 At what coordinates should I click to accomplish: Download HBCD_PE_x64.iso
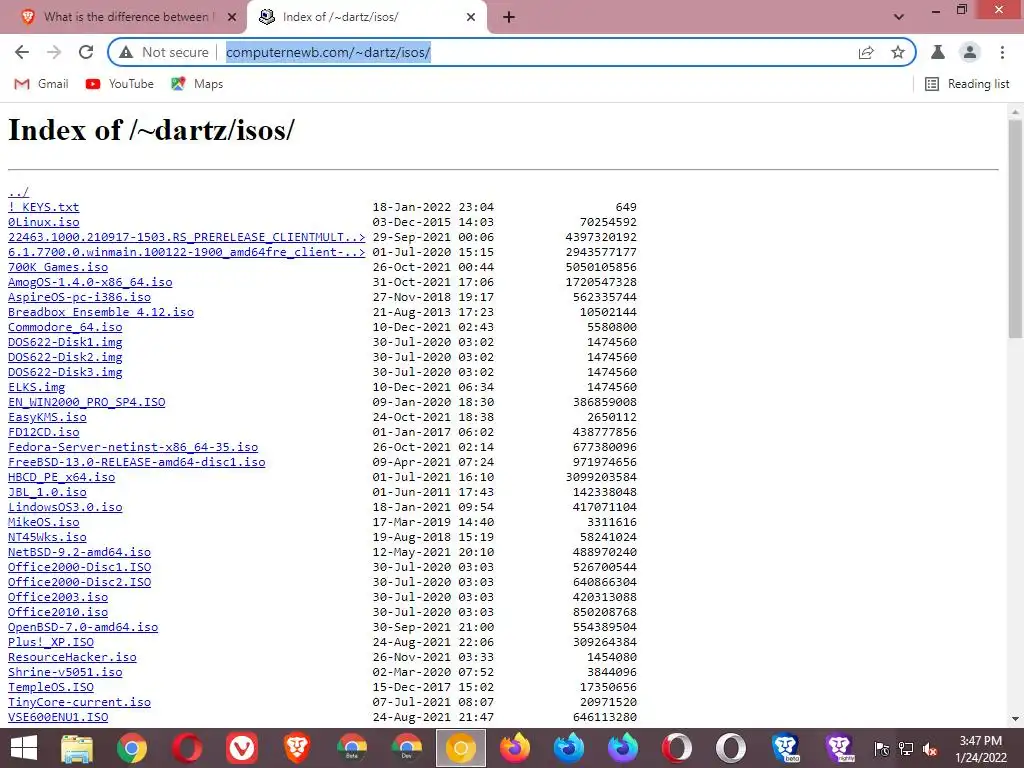61,477
